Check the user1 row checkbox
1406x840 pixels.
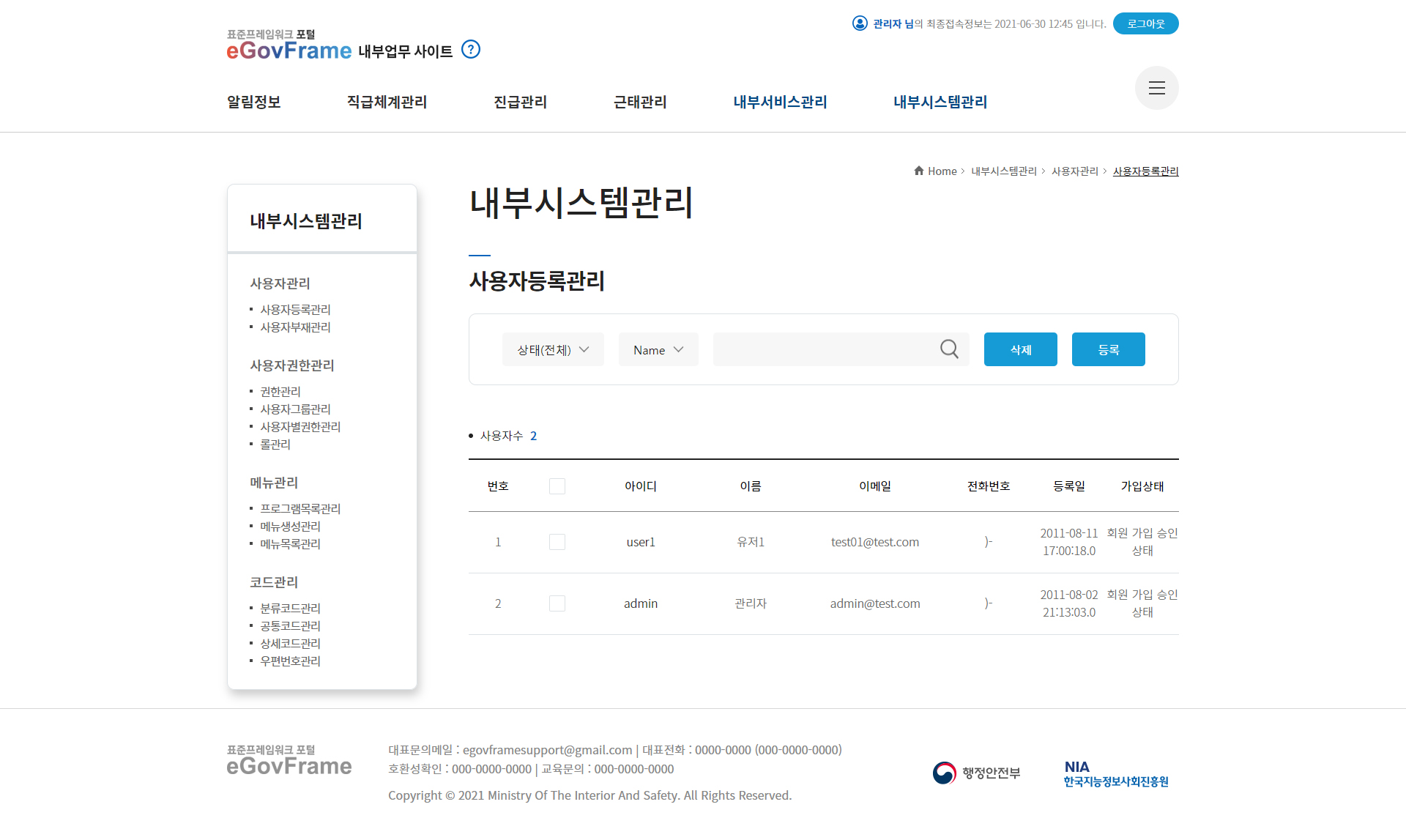tap(557, 542)
